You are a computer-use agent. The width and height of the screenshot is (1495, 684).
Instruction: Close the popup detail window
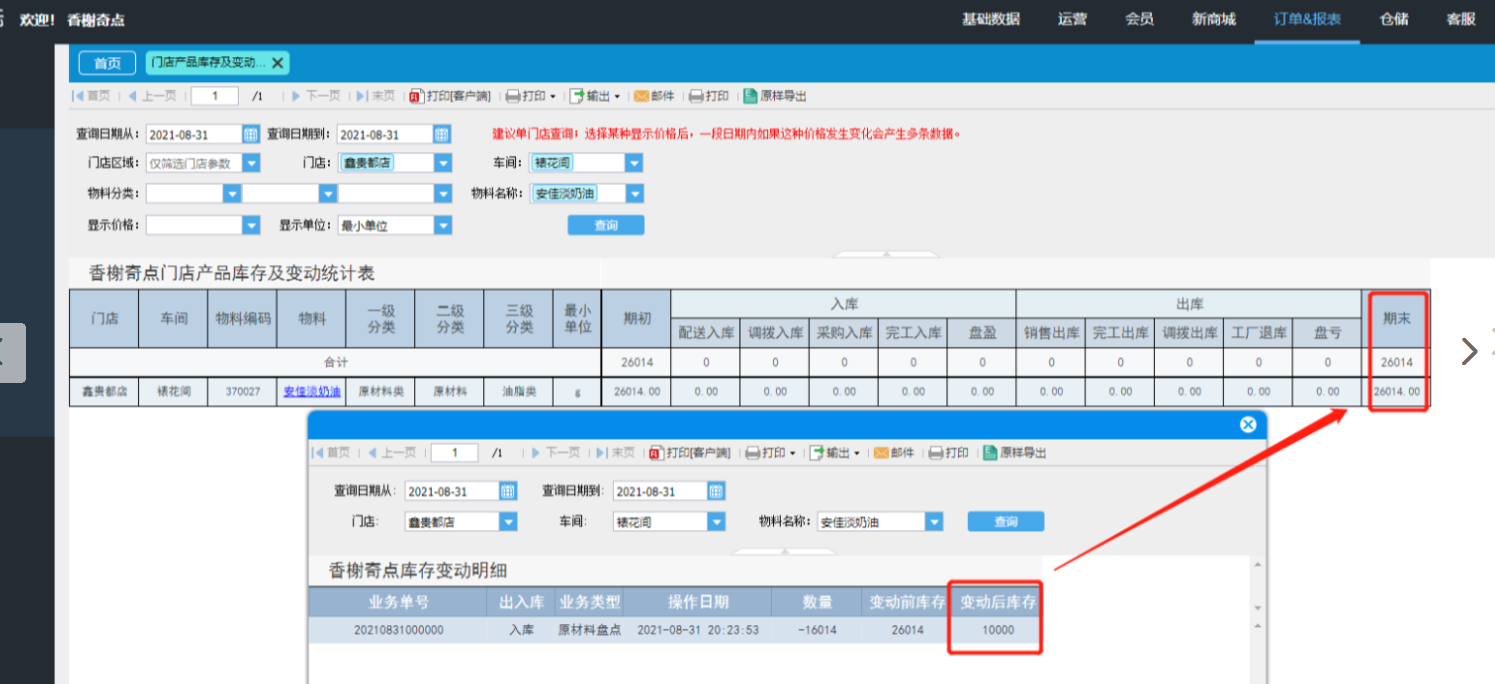1247,424
